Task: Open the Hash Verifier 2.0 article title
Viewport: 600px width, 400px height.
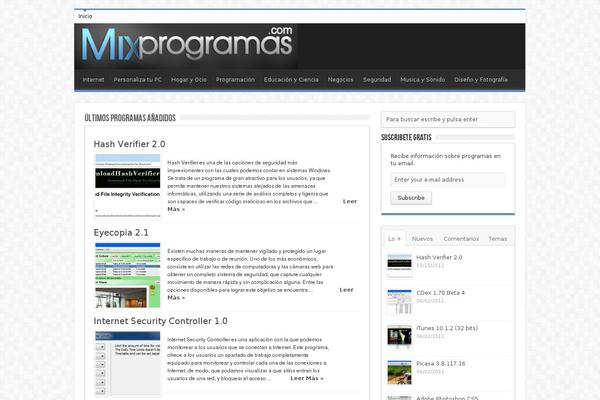Action: (x=129, y=144)
